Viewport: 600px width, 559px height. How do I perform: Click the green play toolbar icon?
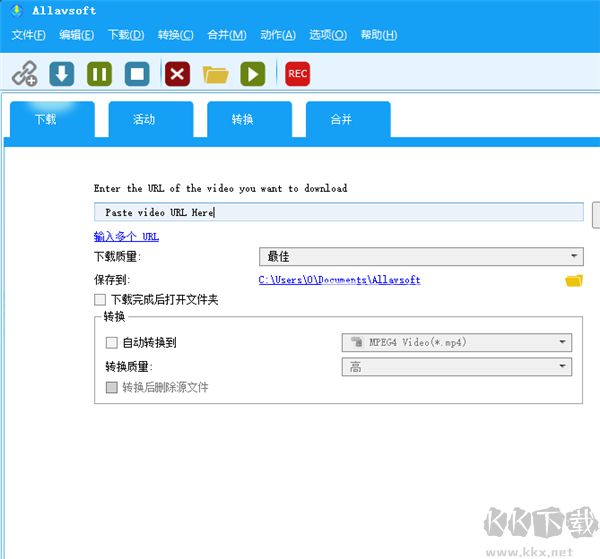pyautogui.click(x=253, y=74)
